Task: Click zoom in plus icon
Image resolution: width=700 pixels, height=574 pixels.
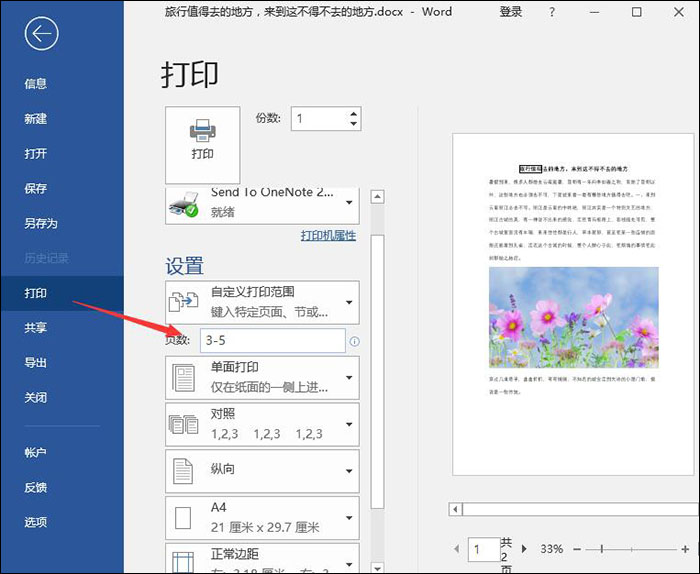Action: coord(685,549)
